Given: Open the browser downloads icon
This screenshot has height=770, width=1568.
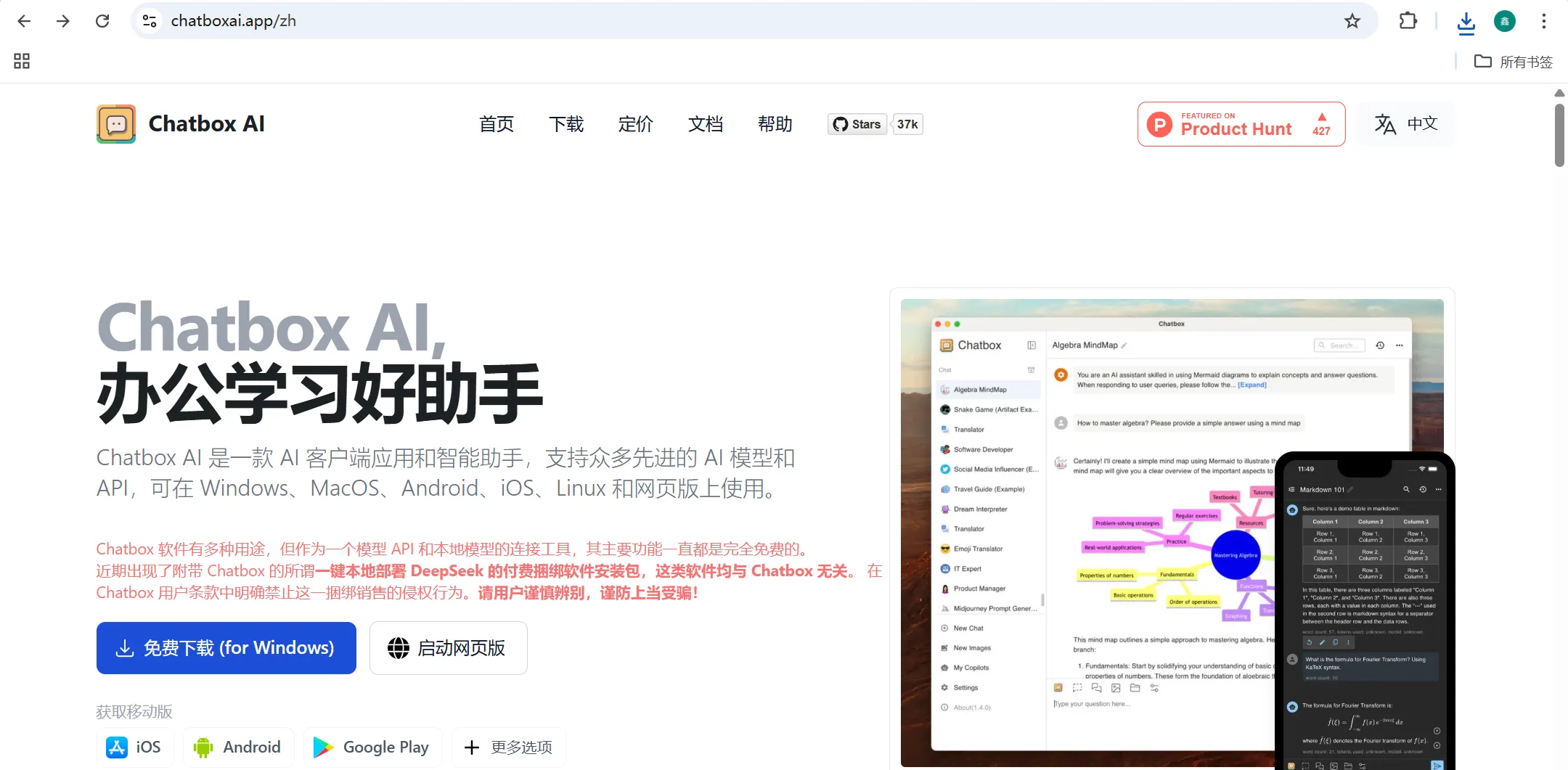Looking at the screenshot, I should pos(1466,22).
